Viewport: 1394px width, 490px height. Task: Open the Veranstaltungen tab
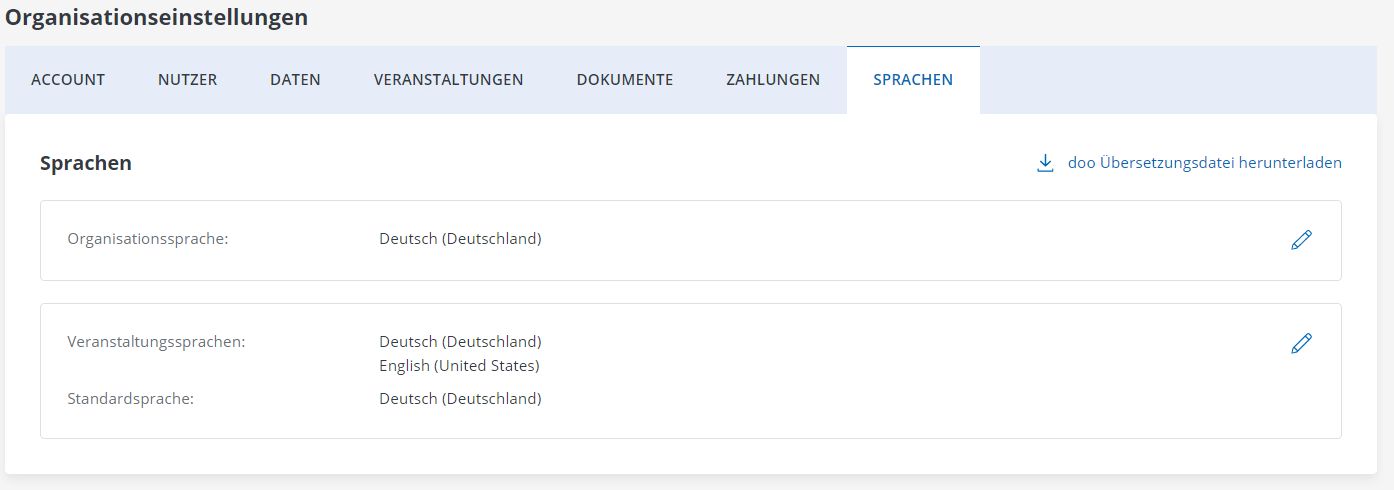click(x=448, y=80)
